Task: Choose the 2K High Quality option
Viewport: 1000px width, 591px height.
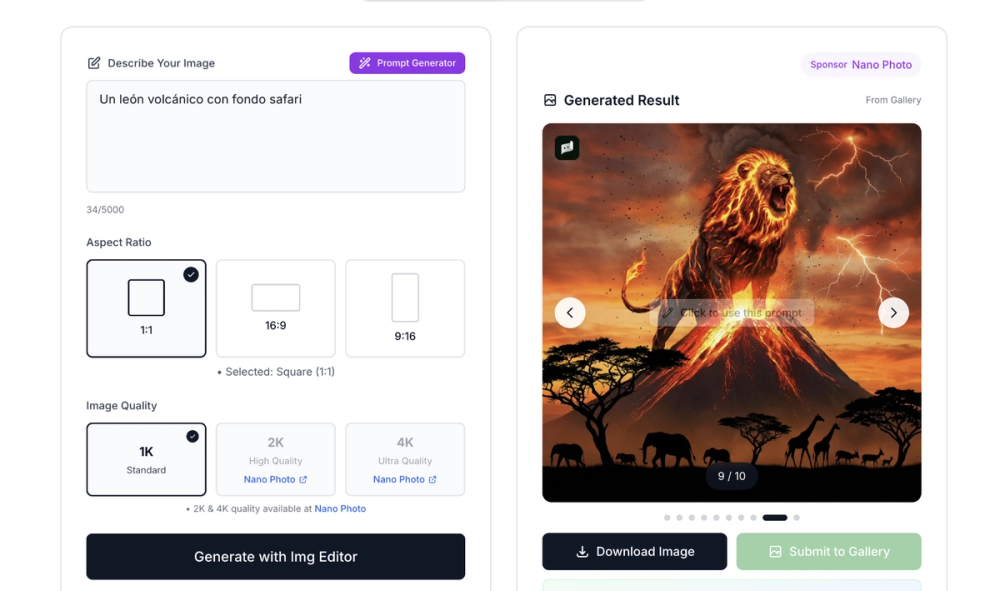Action: pos(275,459)
